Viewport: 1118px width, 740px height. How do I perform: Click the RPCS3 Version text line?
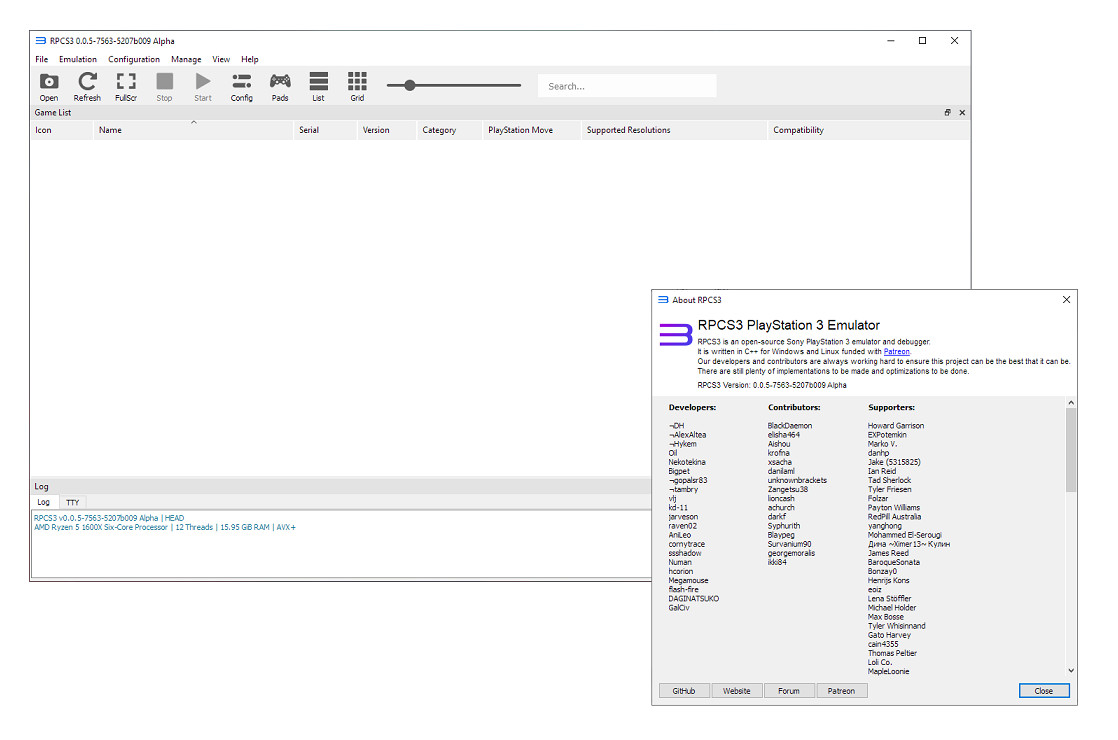coord(771,385)
